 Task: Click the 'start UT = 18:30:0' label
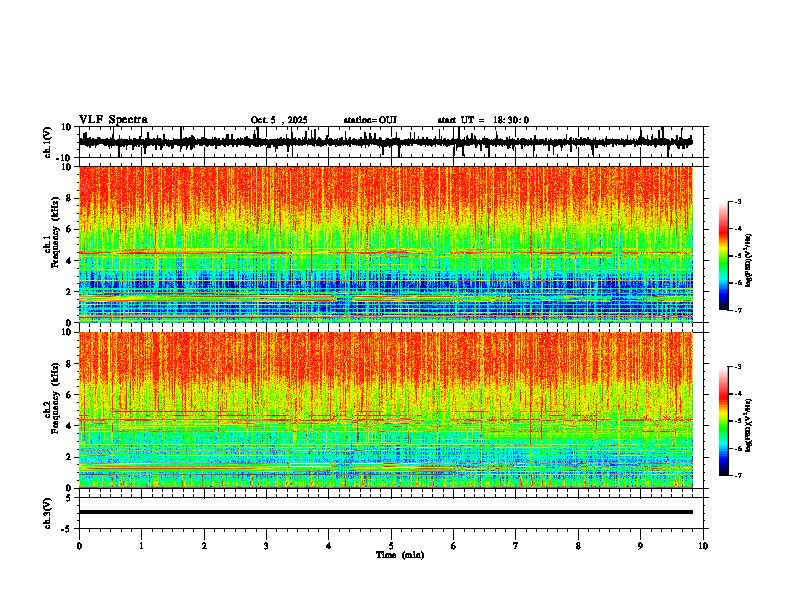pyautogui.click(x=483, y=120)
